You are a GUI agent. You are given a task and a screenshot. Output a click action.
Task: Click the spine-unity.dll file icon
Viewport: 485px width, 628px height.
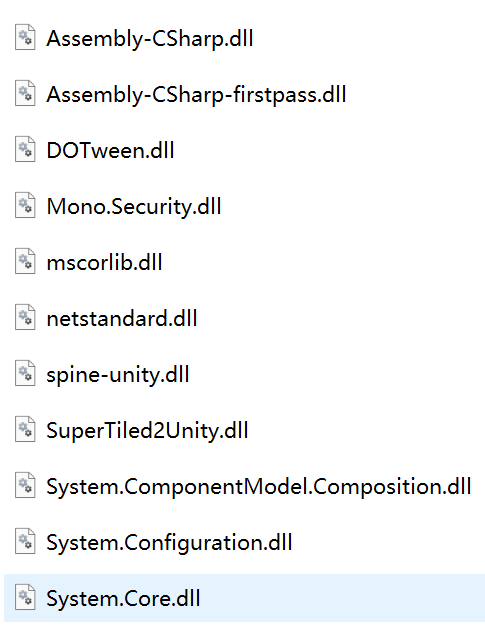click(x=25, y=374)
